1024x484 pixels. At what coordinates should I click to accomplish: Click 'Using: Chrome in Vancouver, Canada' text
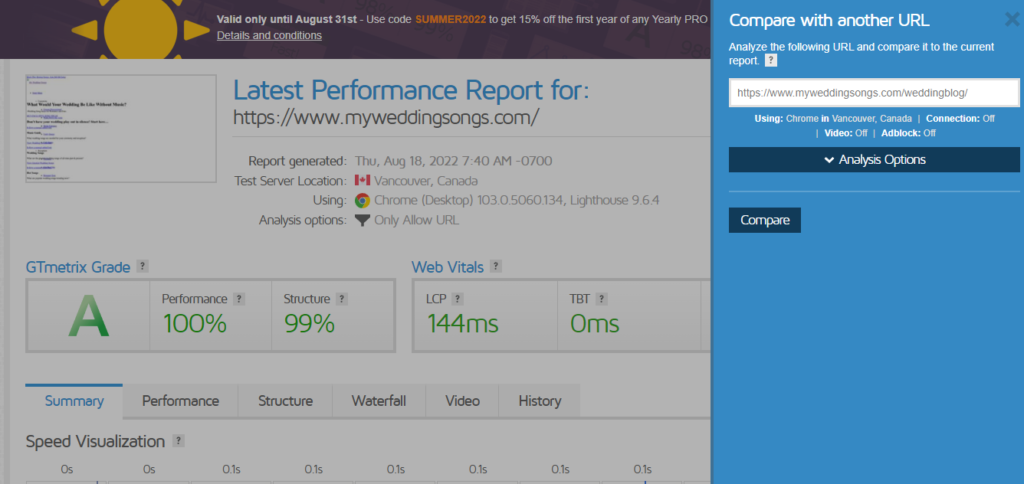833,119
